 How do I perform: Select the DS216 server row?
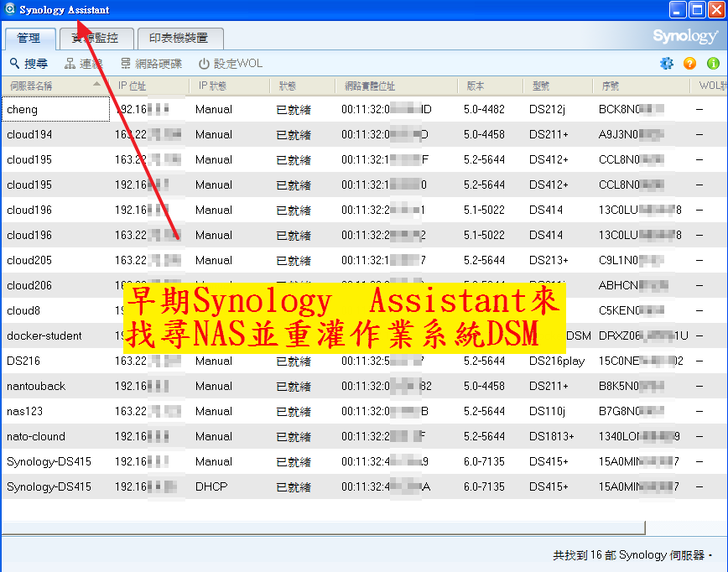(364, 361)
